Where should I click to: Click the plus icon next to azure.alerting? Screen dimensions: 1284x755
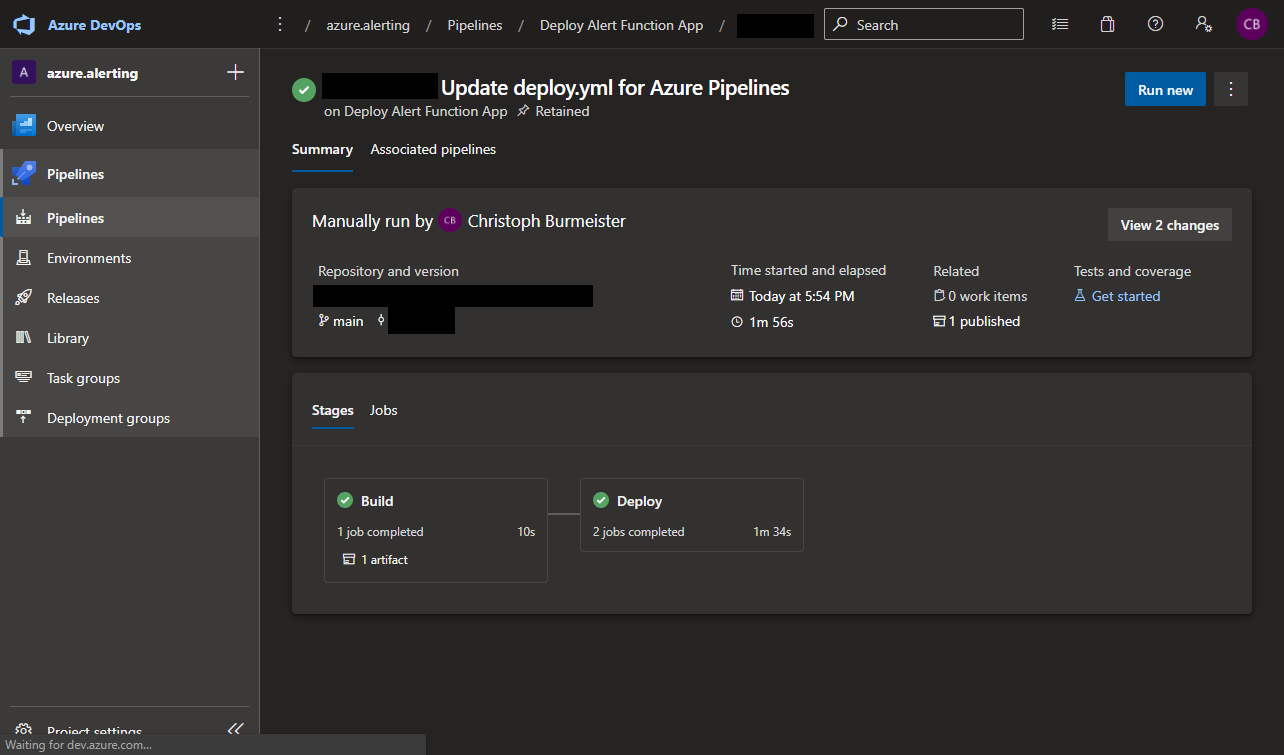pyautogui.click(x=236, y=72)
